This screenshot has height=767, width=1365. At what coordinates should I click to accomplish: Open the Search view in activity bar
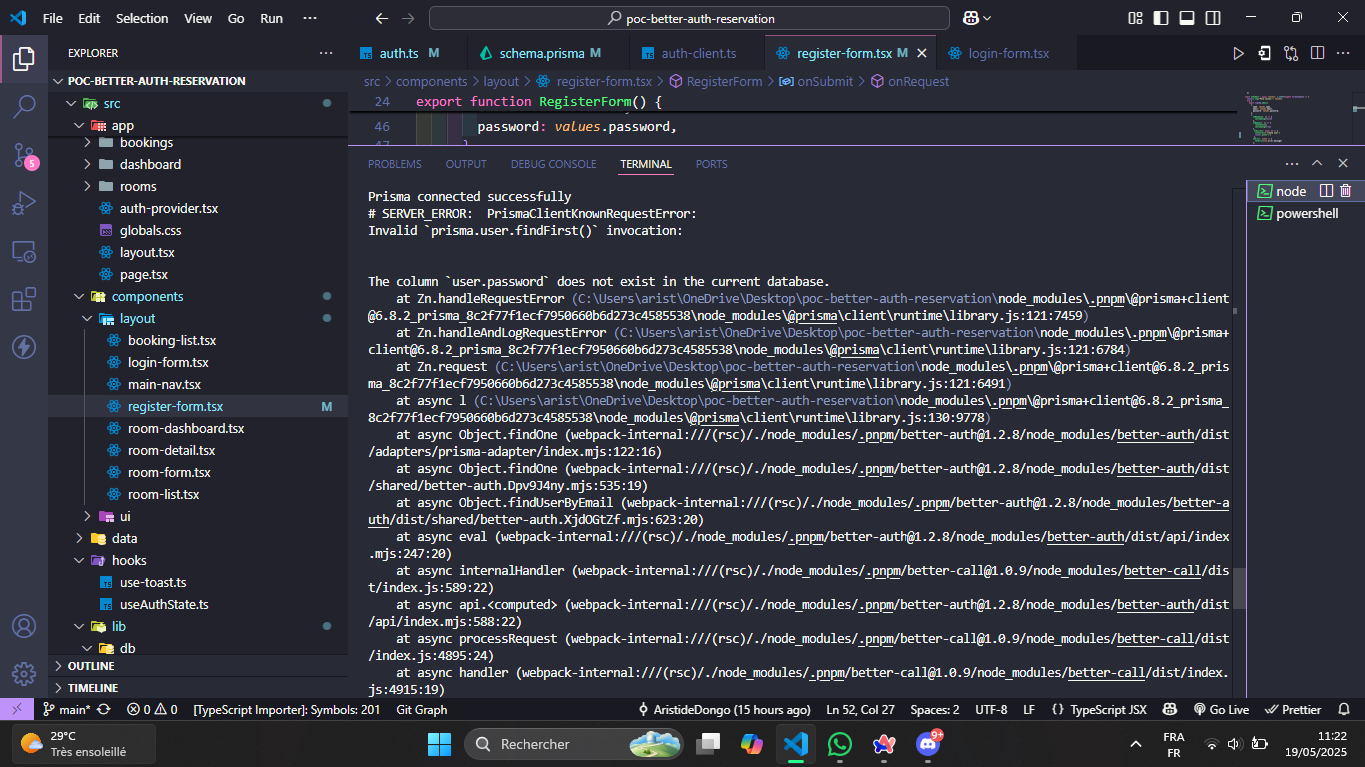(24, 106)
